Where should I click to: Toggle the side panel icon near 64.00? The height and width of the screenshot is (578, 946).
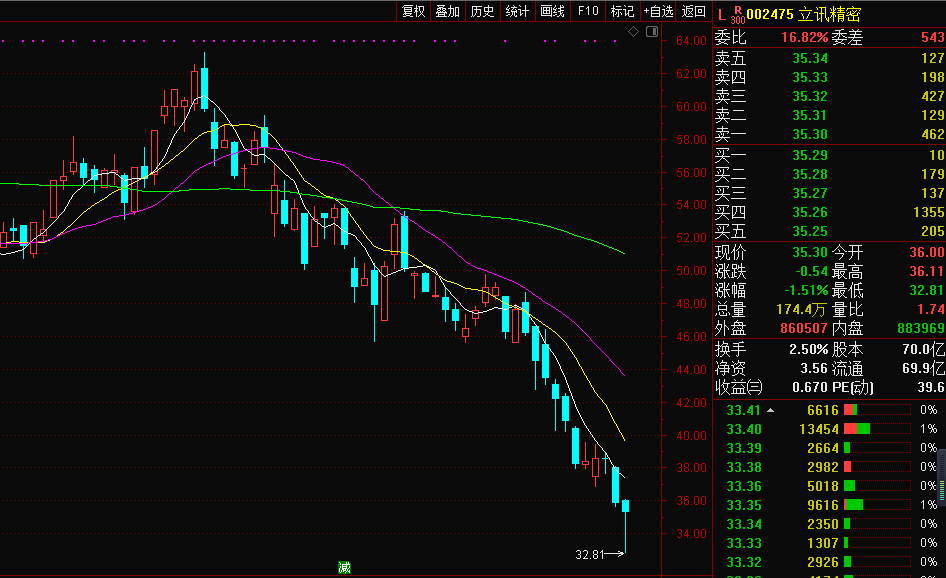[651, 33]
